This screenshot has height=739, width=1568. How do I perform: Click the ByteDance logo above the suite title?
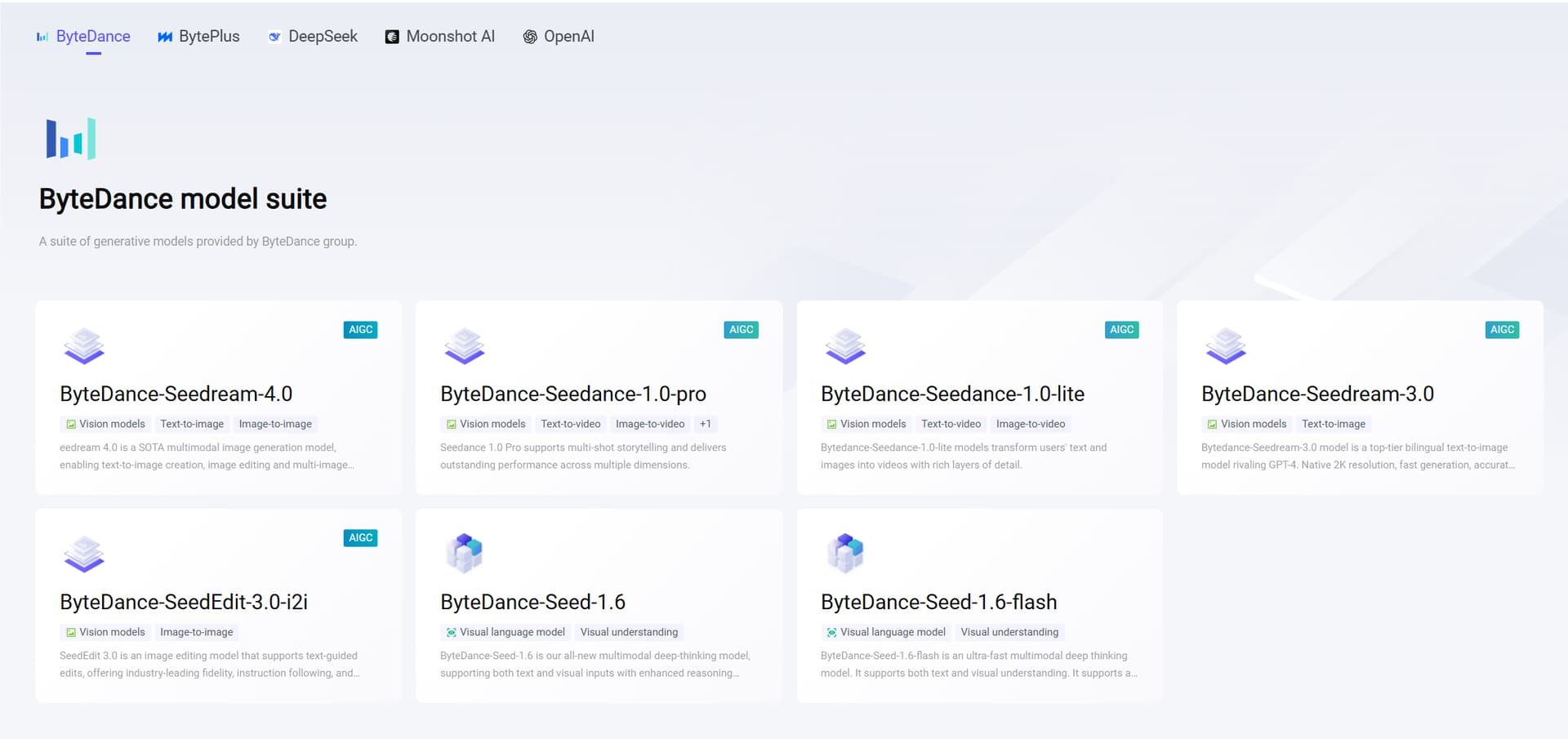(x=71, y=139)
